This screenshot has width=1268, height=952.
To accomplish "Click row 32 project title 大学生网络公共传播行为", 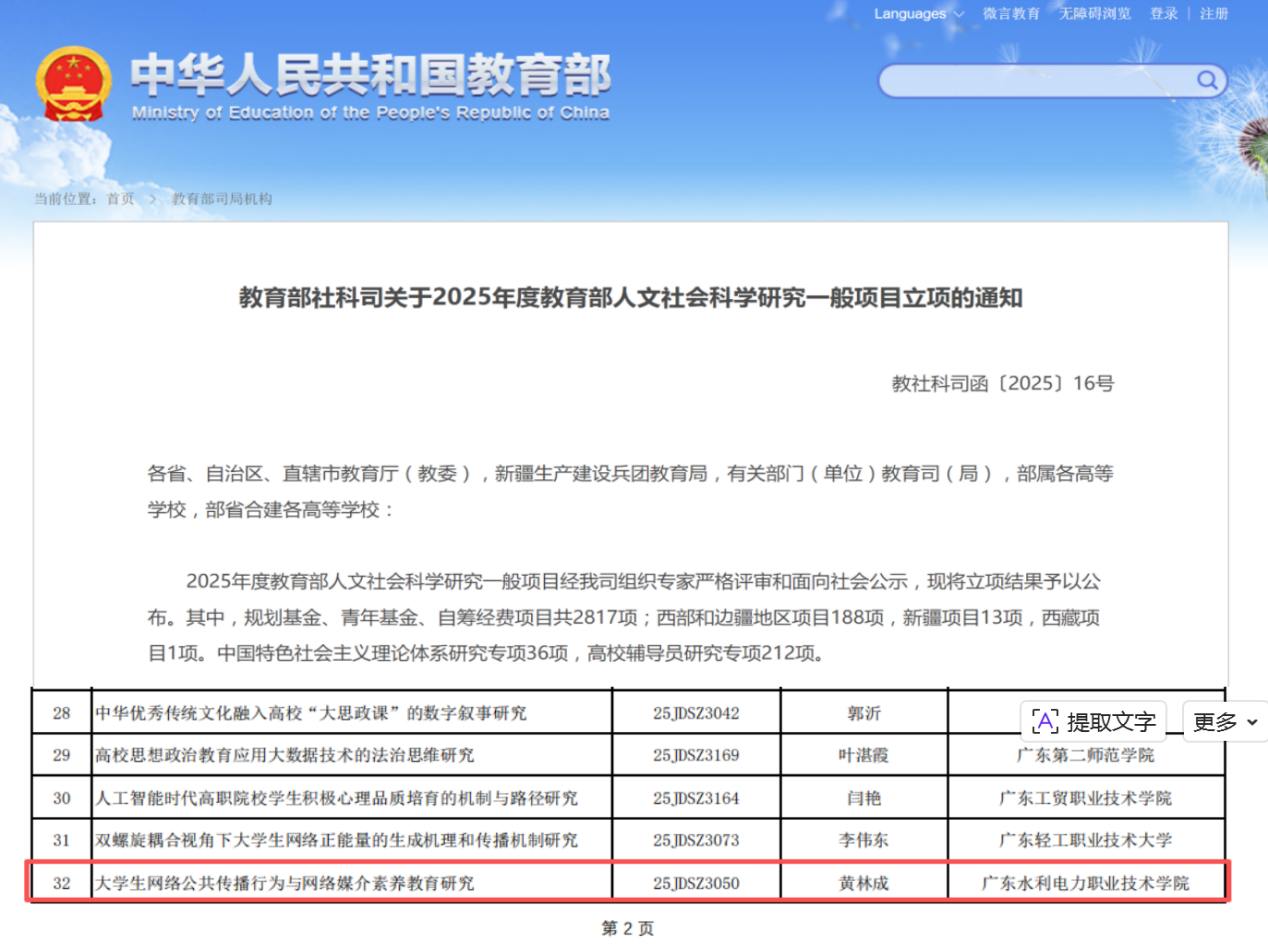I will 284,884.
